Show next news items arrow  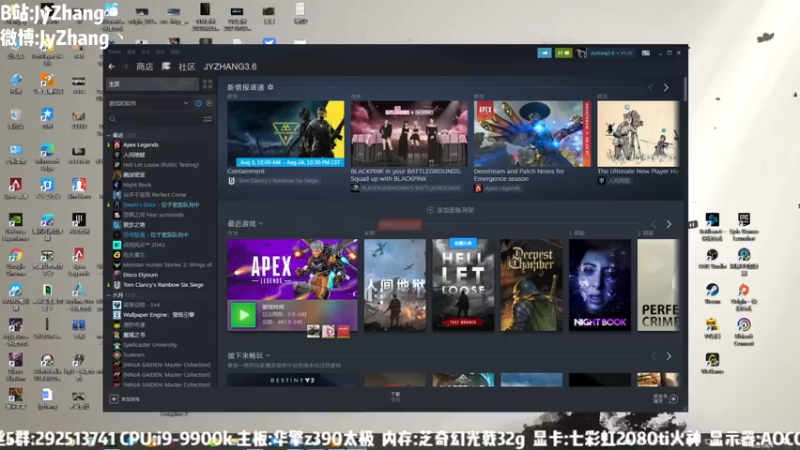pyautogui.click(x=666, y=87)
